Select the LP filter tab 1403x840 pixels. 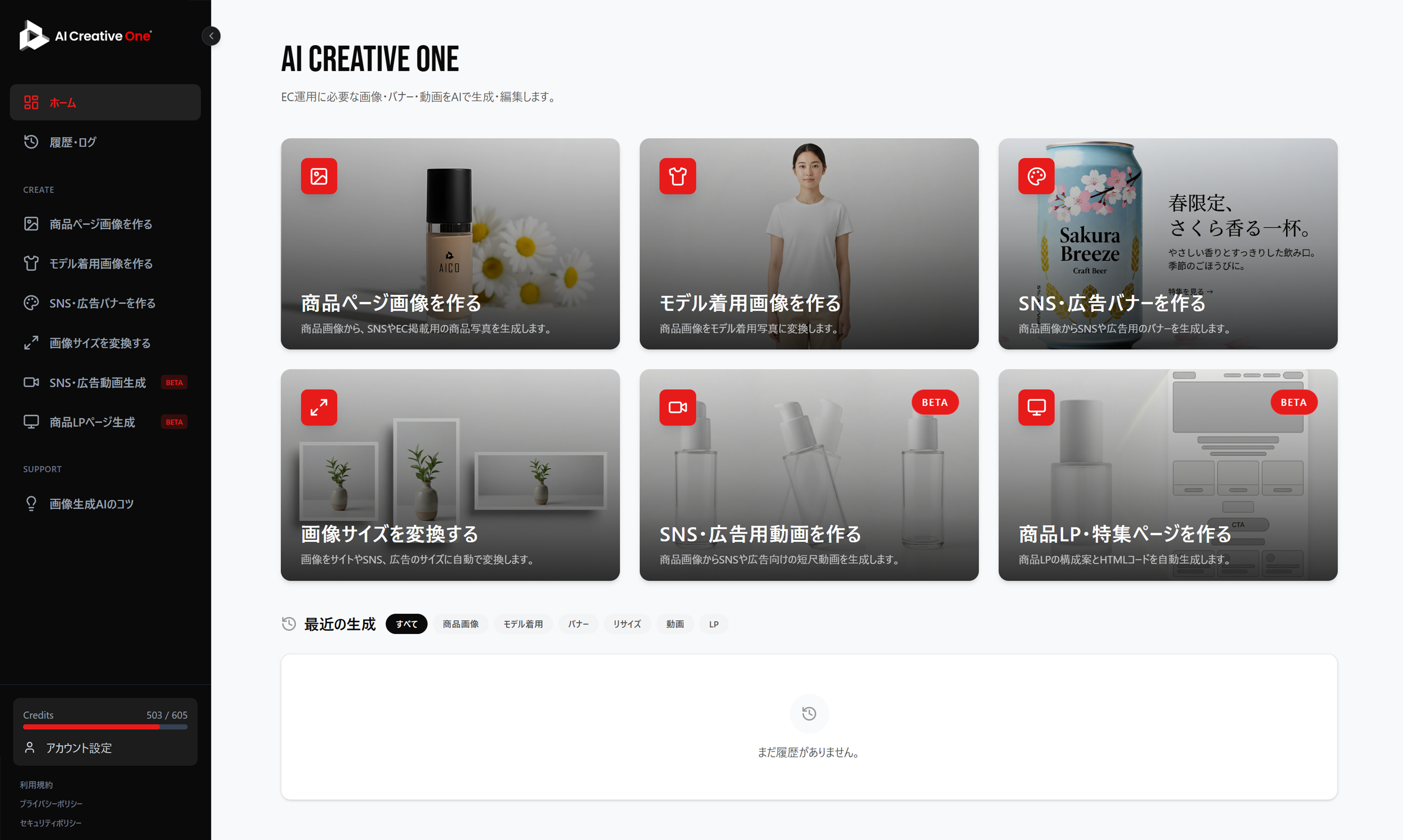click(713, 624)
